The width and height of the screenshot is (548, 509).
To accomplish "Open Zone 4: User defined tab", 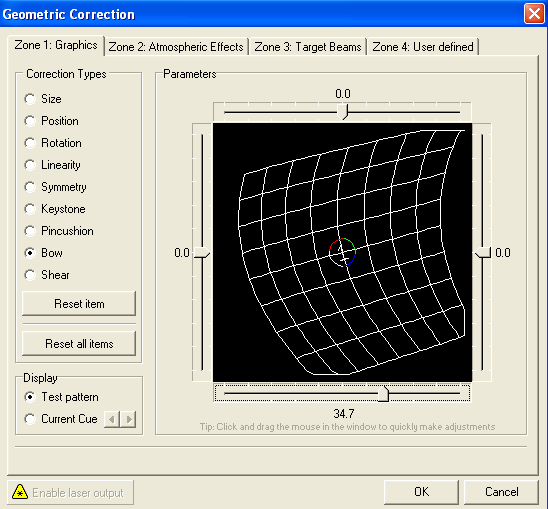I will [x=423, y=47].
